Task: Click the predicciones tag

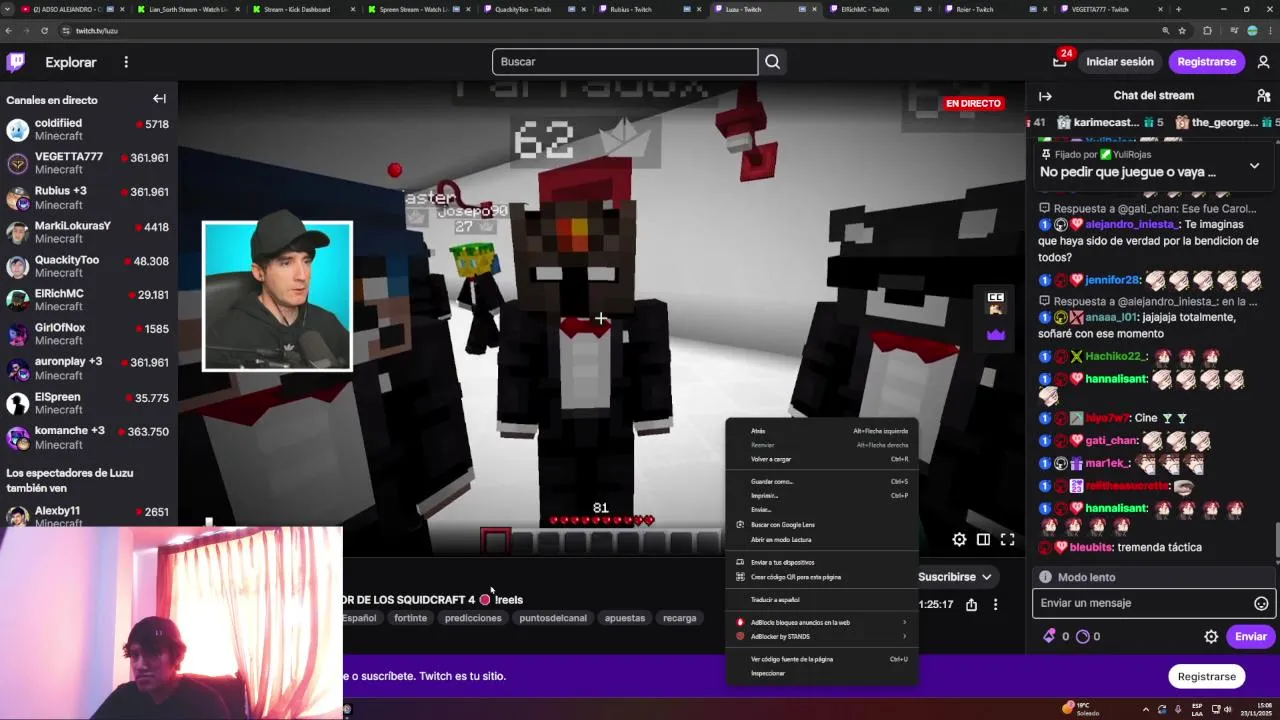Action: (473, 618)
